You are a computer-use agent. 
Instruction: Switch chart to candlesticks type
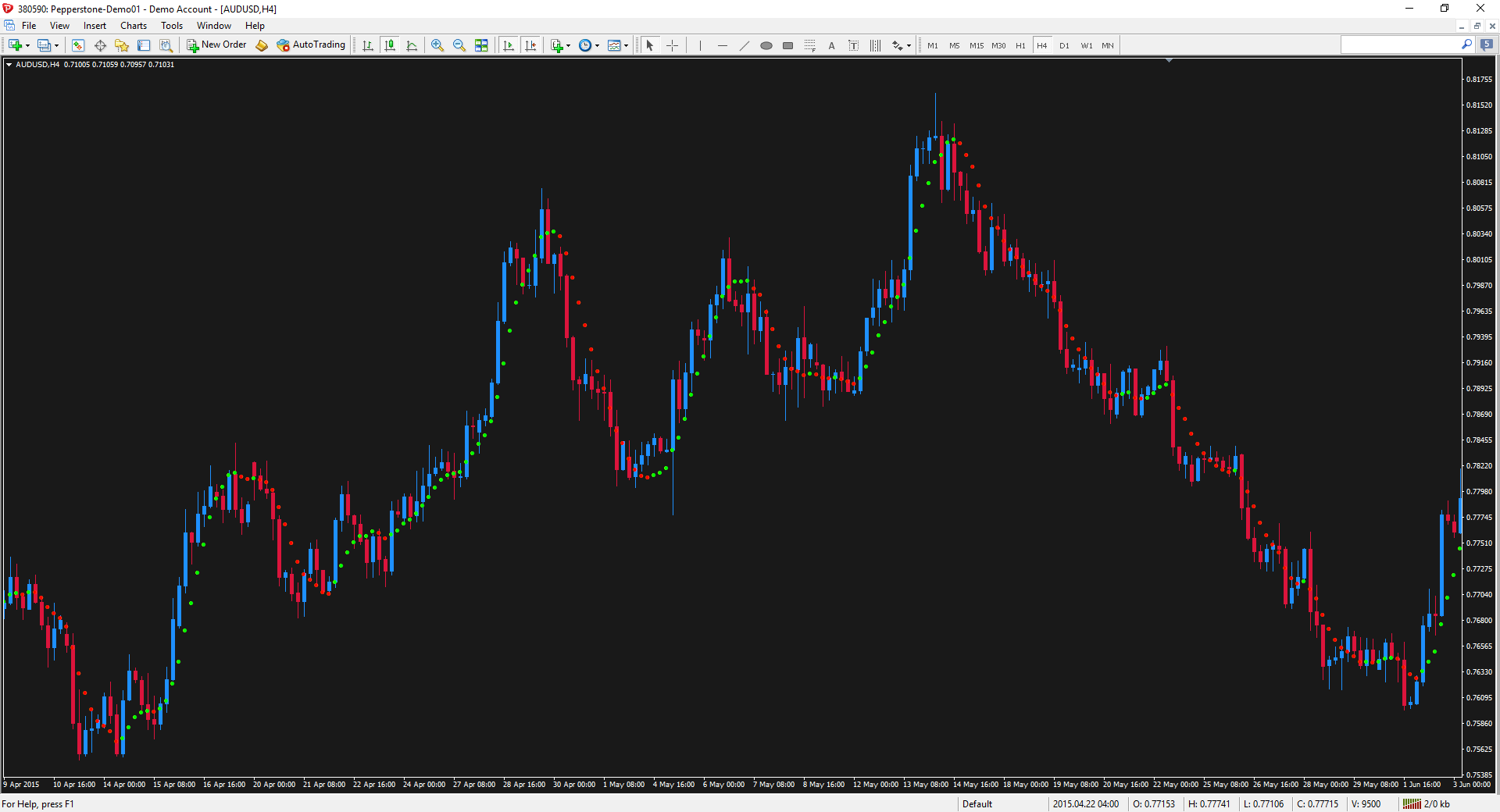(390, 45)
